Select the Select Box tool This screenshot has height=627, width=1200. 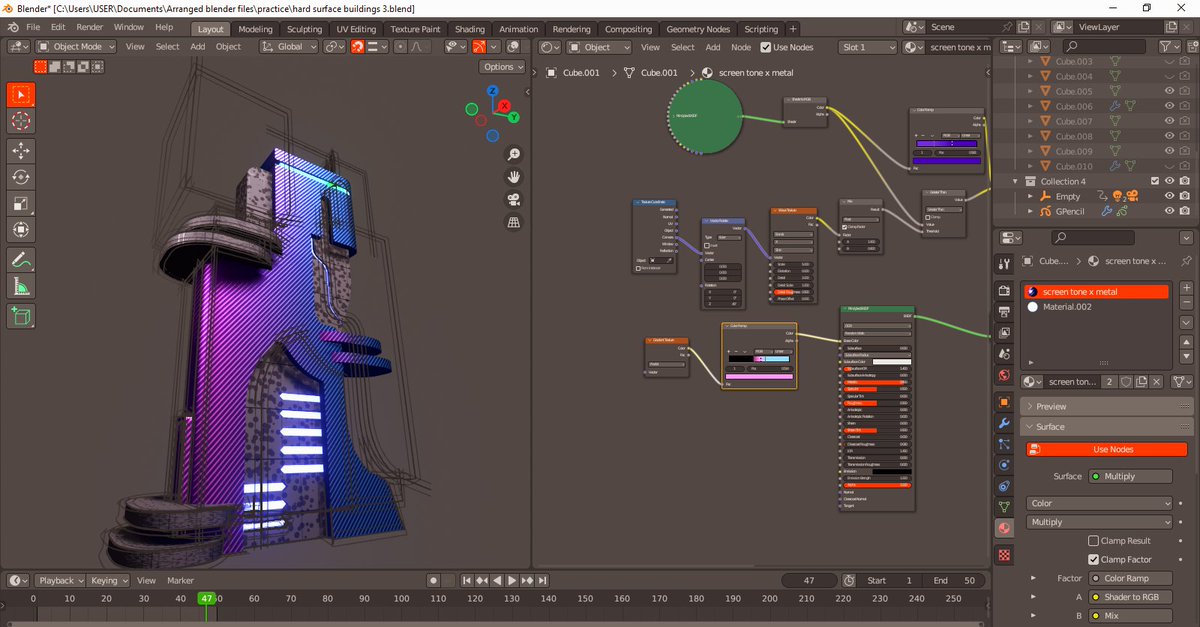click(20, 94)
